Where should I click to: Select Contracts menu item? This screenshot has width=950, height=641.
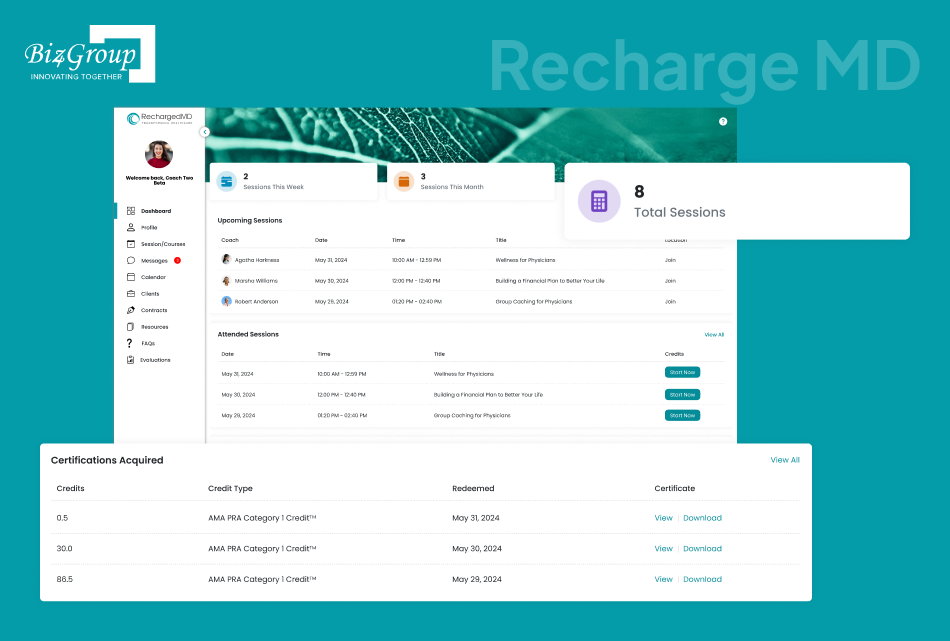[x=154, y=310]
